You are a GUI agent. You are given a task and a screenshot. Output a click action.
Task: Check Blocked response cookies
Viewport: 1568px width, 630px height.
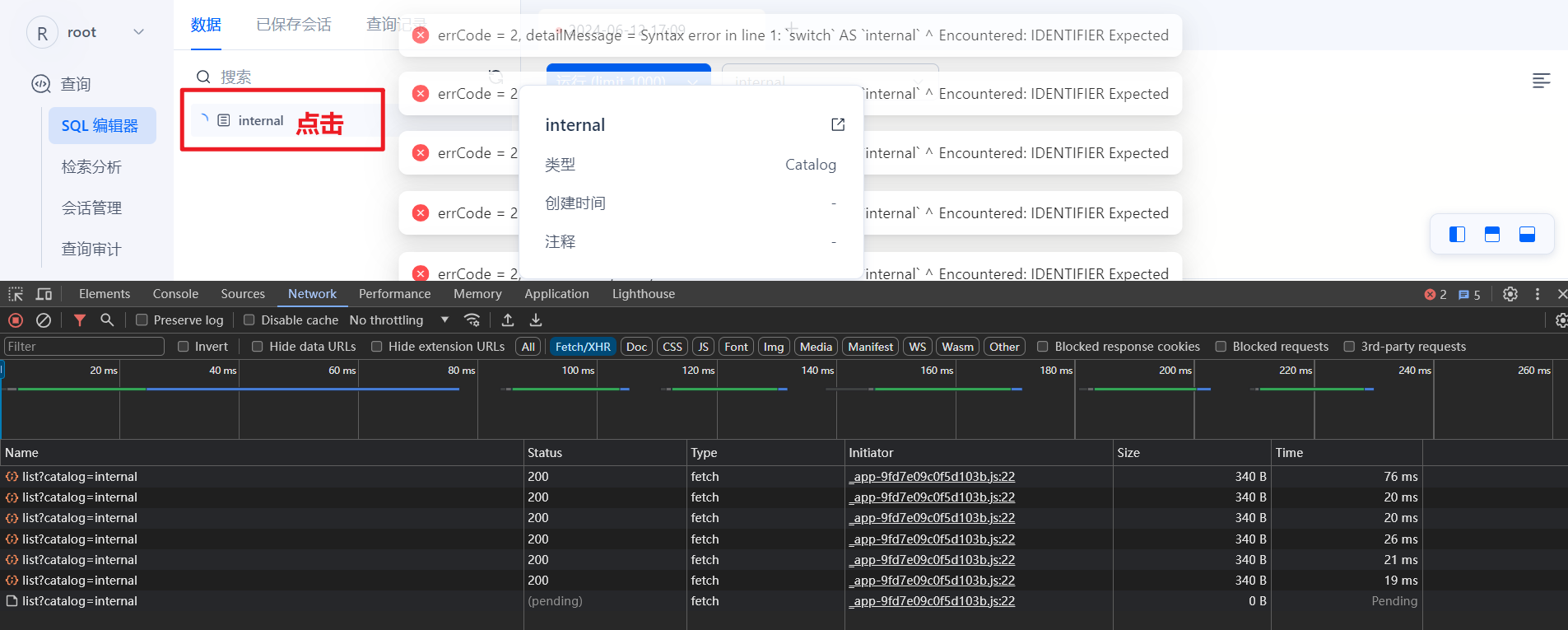[x=1043, y=347]
